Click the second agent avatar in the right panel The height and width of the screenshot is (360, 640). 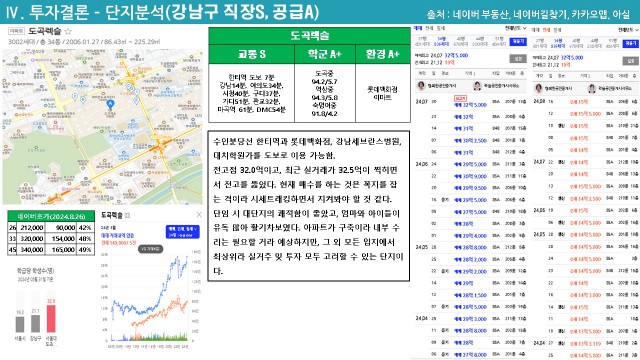click(x=592, y=88)
